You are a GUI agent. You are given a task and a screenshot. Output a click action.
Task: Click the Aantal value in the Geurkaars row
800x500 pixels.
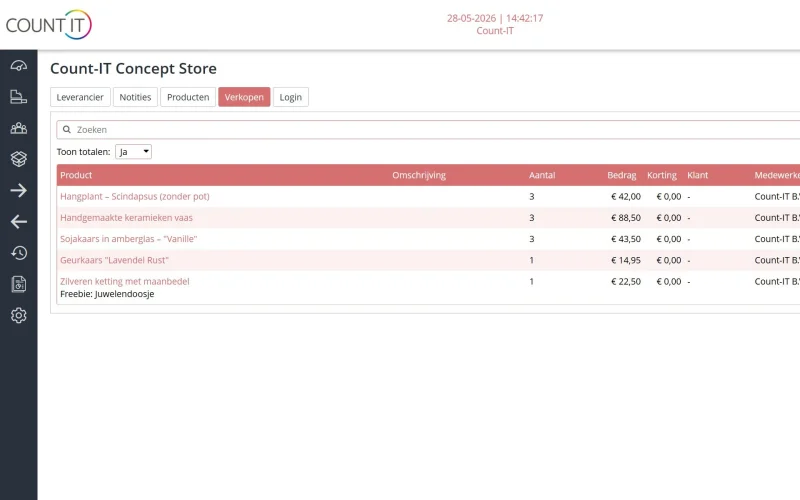[531, 260]
